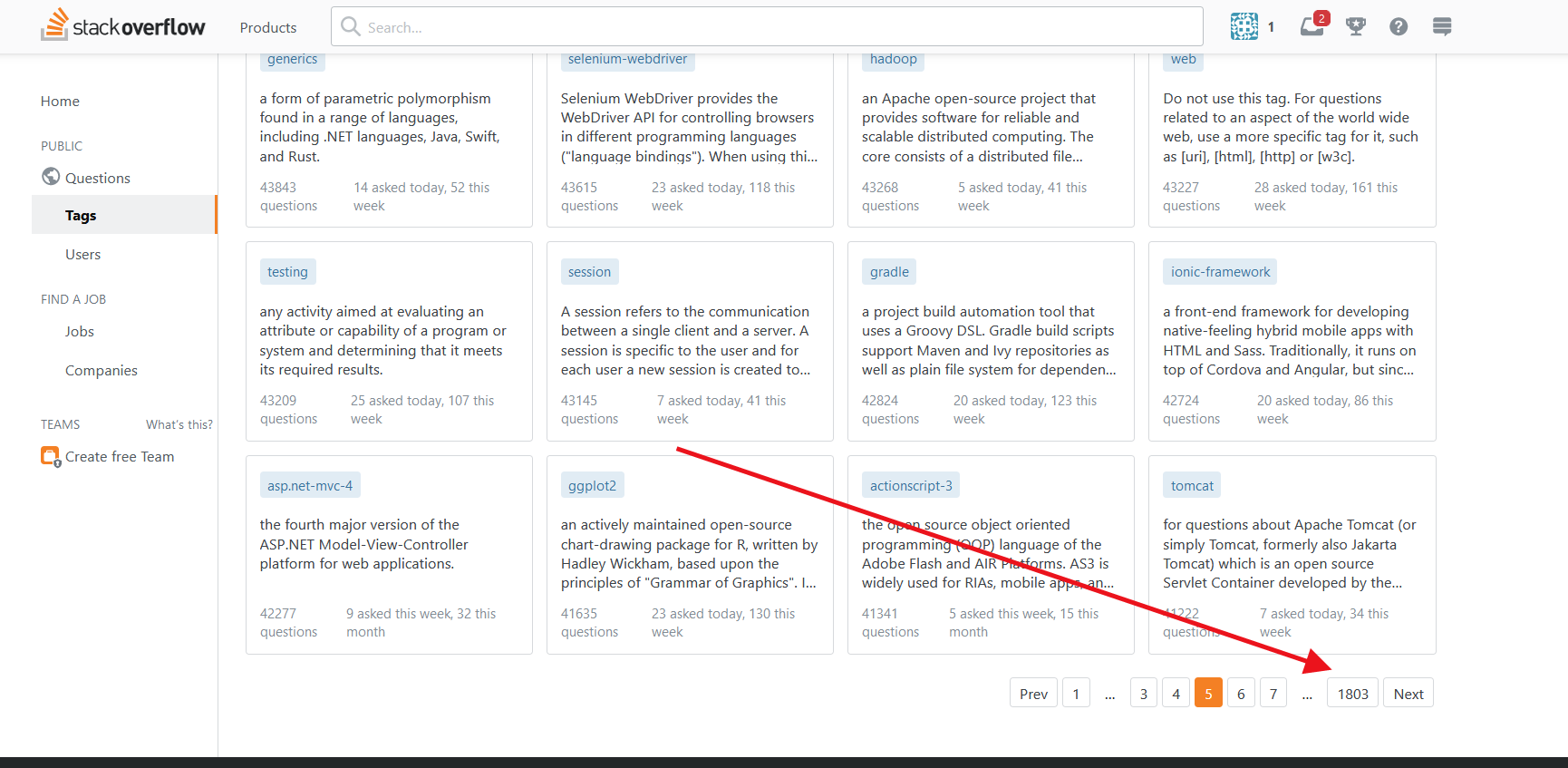The image size is (1568, 768).
Task: Click '43209 questions' count text
Action: [289, 410]
